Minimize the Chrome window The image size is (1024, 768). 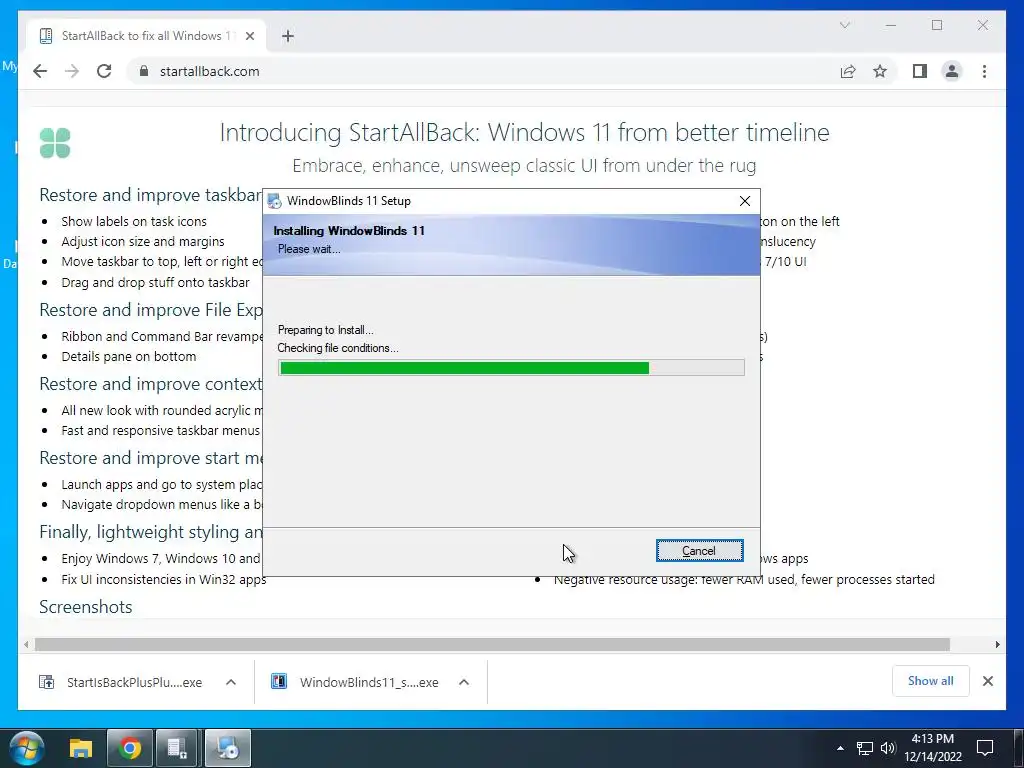tap(891, 25)
